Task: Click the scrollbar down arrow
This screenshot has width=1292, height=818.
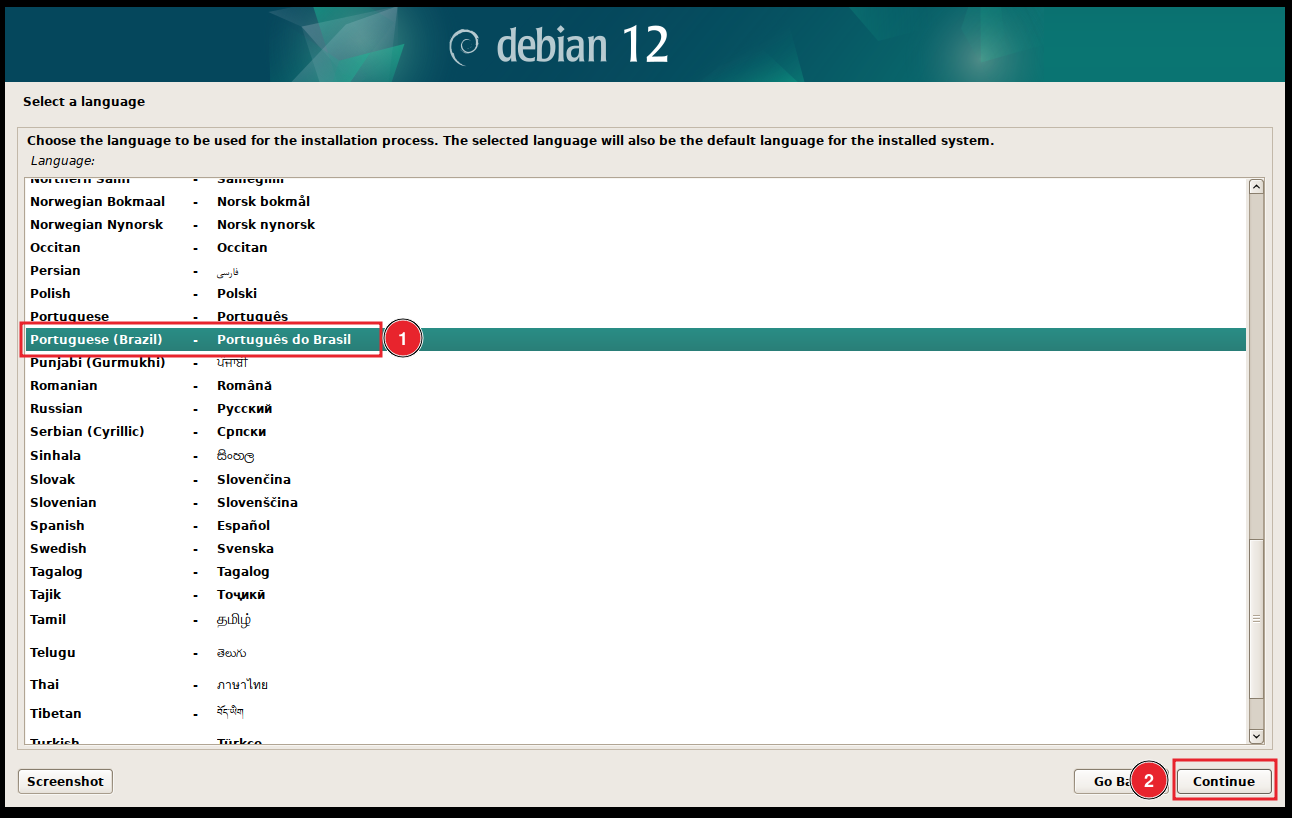Action: 1257,736
